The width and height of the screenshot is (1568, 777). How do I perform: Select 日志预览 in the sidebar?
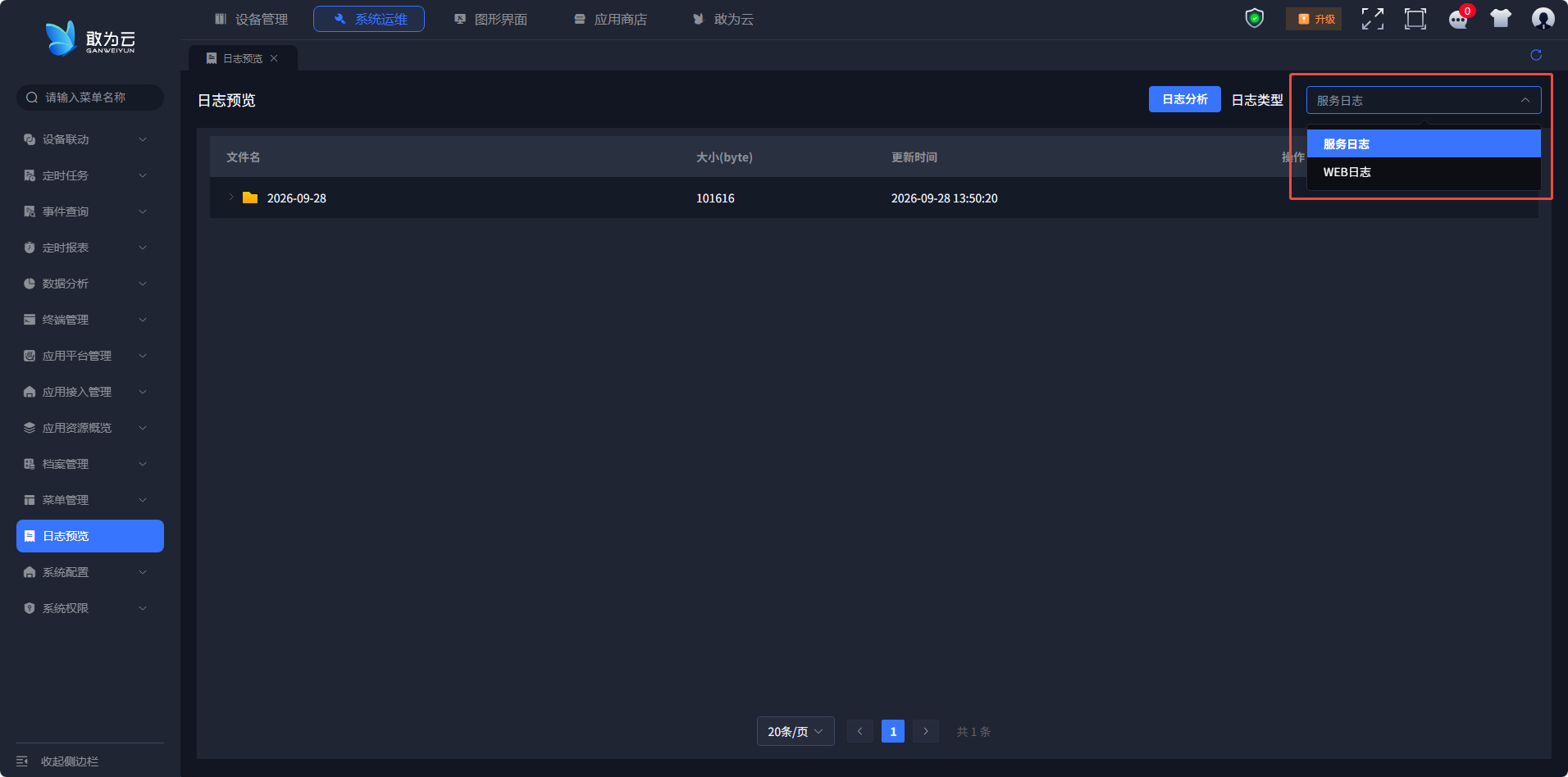coord(90,536)
